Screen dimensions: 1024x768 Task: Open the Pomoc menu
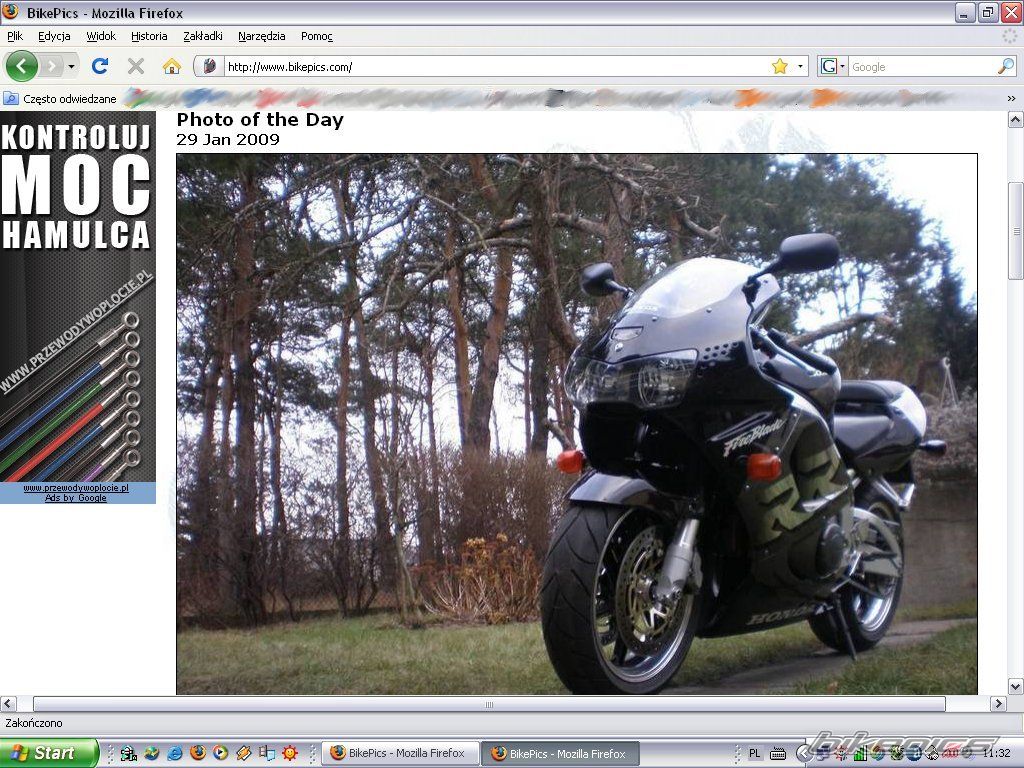pyautogui.click(x=317, y=37)
